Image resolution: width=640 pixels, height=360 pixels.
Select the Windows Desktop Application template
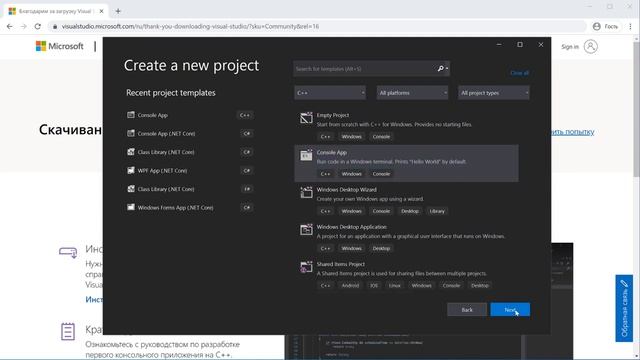(x=406, y=237)
